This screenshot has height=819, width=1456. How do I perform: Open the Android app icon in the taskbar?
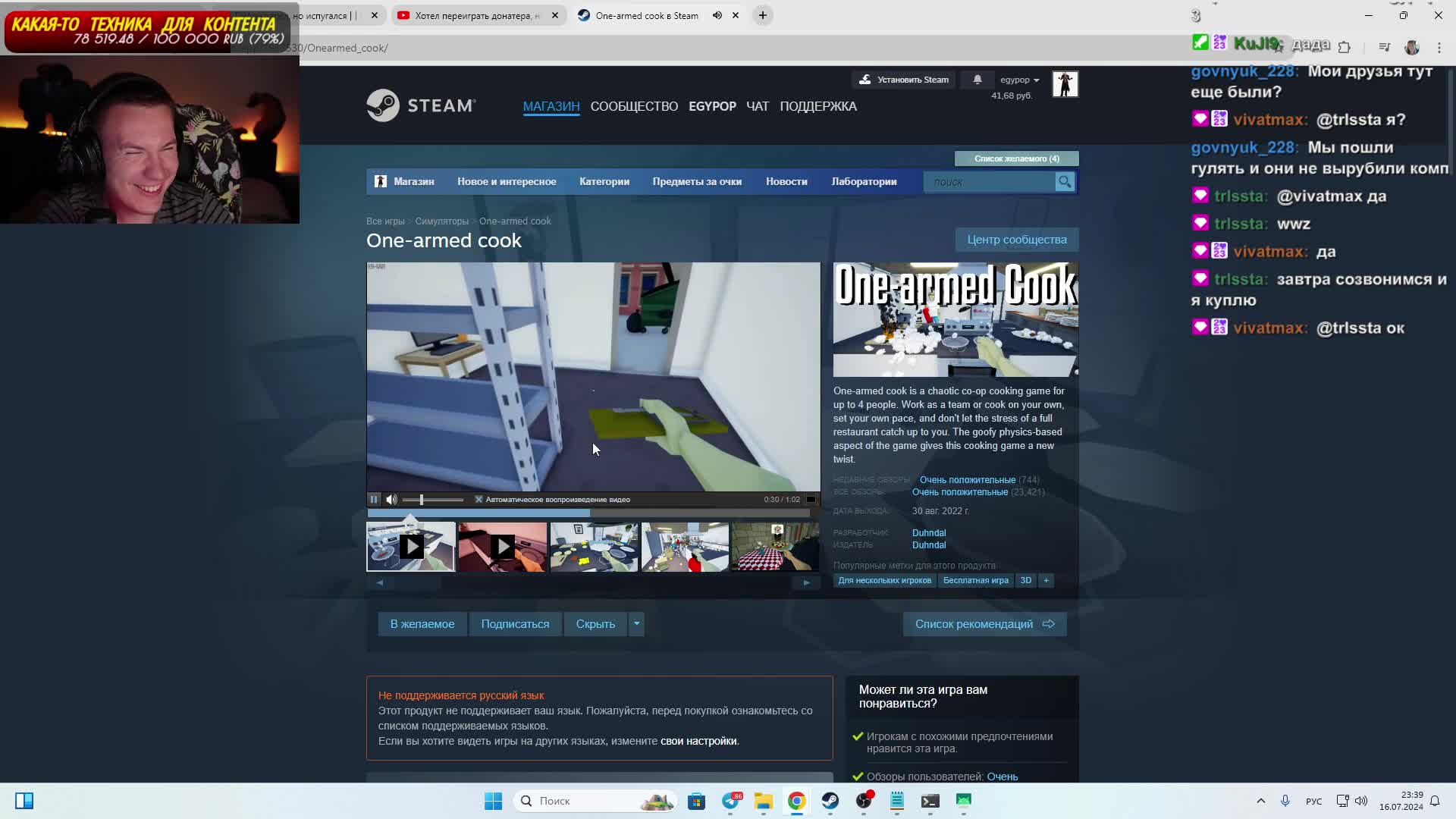(964, 801)
